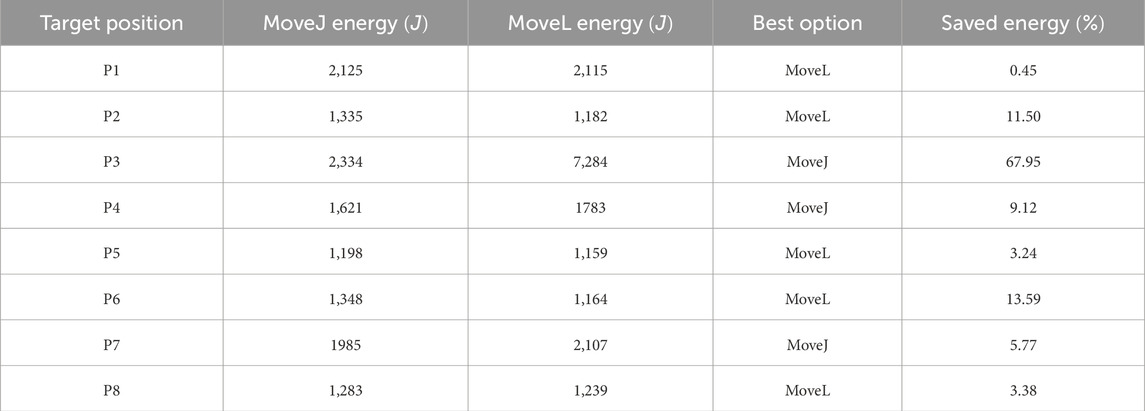The height and width of the screenshot is (411, 1145).
Task: Click the MoveJ energy value 2,125
Action: click(345, 69)
